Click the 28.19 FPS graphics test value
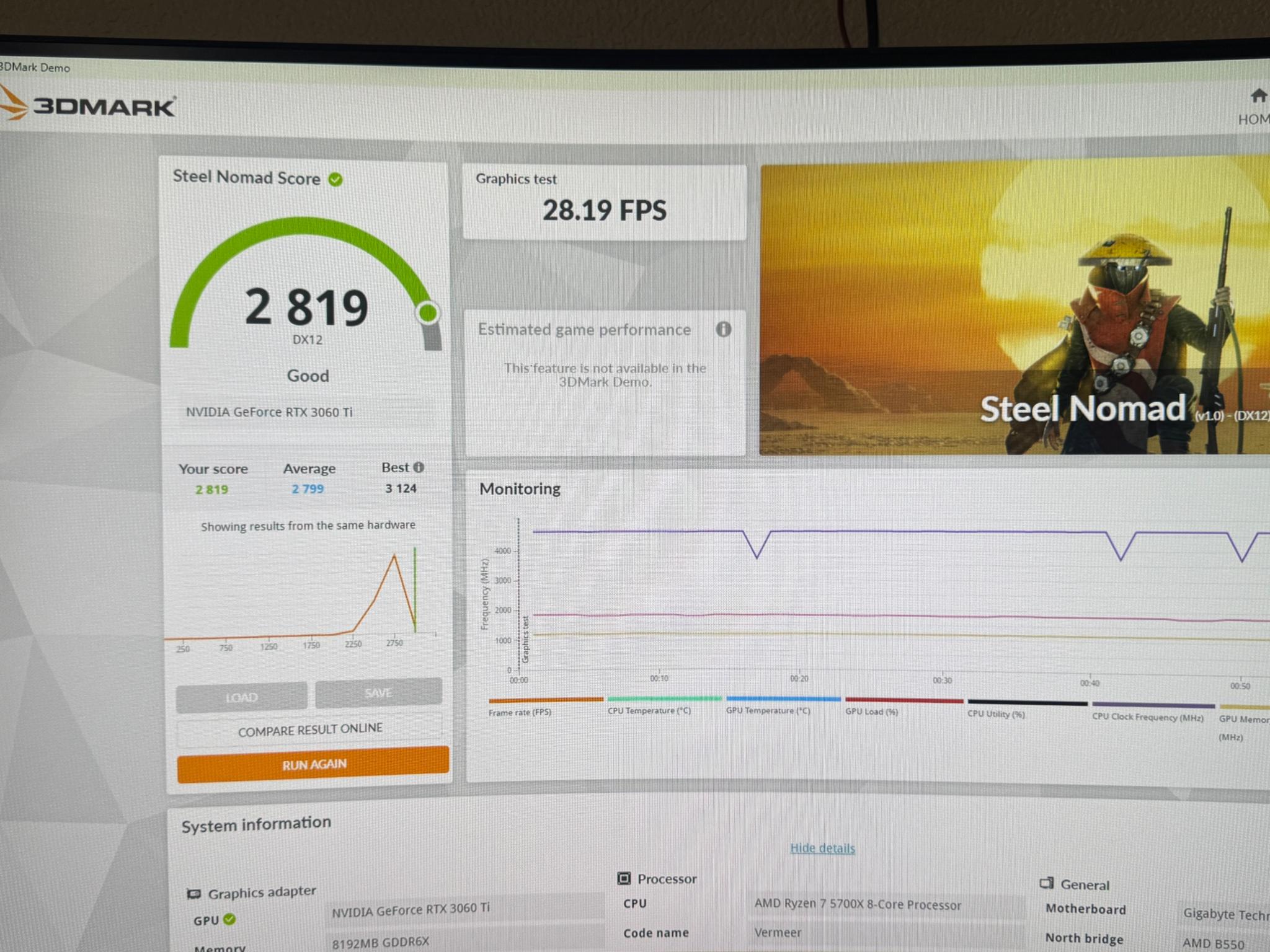The image size is (1270, 952). click(605, 211)
